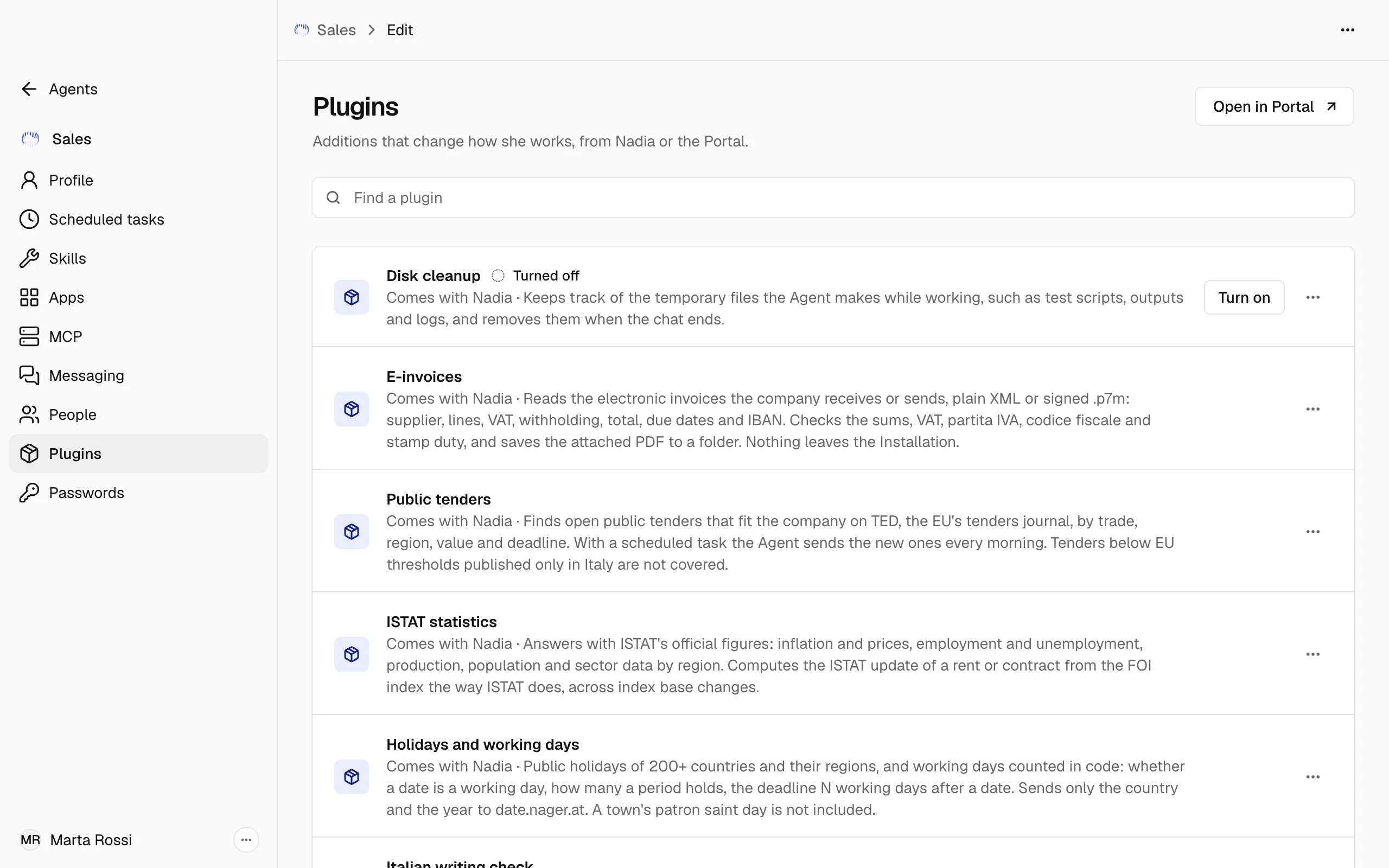Click the MCP server icon
The image size is (1389, 868).
29,336
